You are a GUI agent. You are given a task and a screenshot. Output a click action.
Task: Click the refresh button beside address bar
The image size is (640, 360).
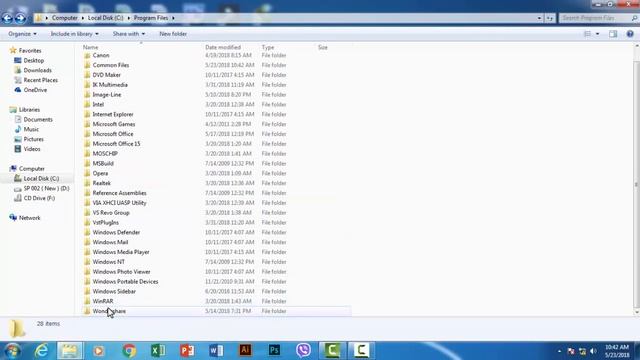550,18
